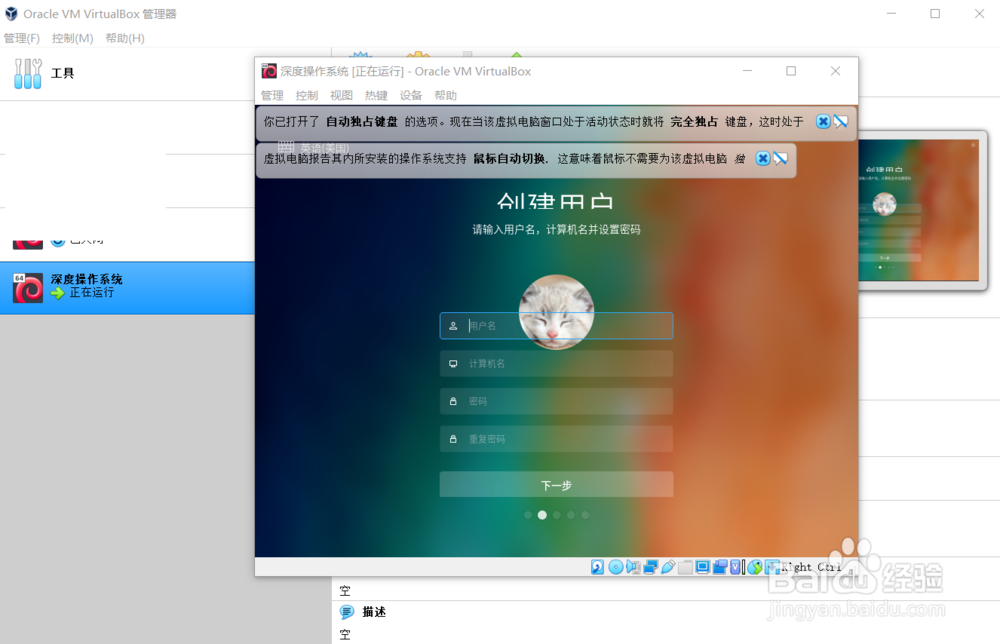Click the Tools wrench icon in manager
1000x644 pixels.
coord(28,73)
